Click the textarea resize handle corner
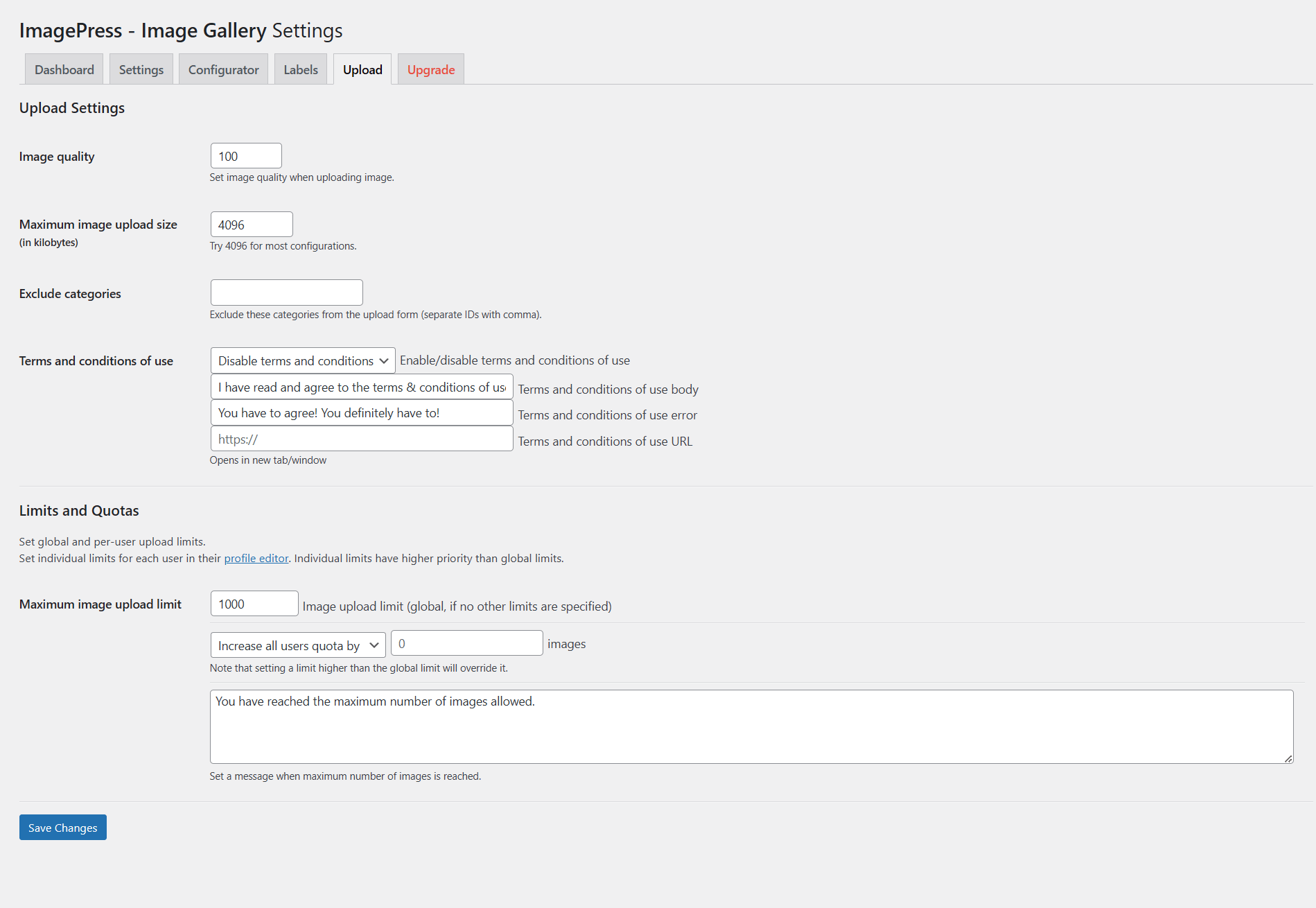The width and height of the screenshot is (1316, 908). click(x=1288, y=759)
